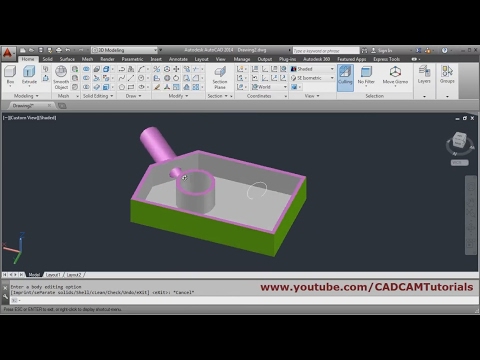Switch to the Parametric ribbon tab
Screen dimensions: 480x360
[132, 59]
